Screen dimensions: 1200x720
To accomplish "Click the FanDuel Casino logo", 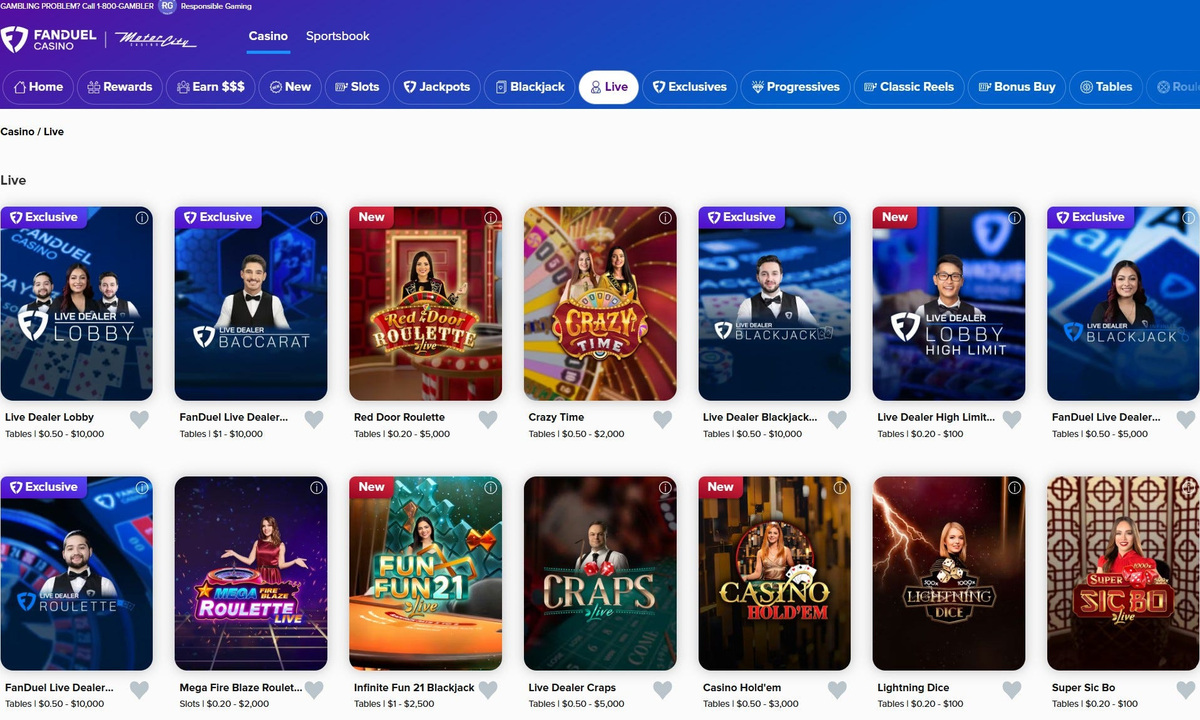I will pyautogui.click(x=49, y=40).
